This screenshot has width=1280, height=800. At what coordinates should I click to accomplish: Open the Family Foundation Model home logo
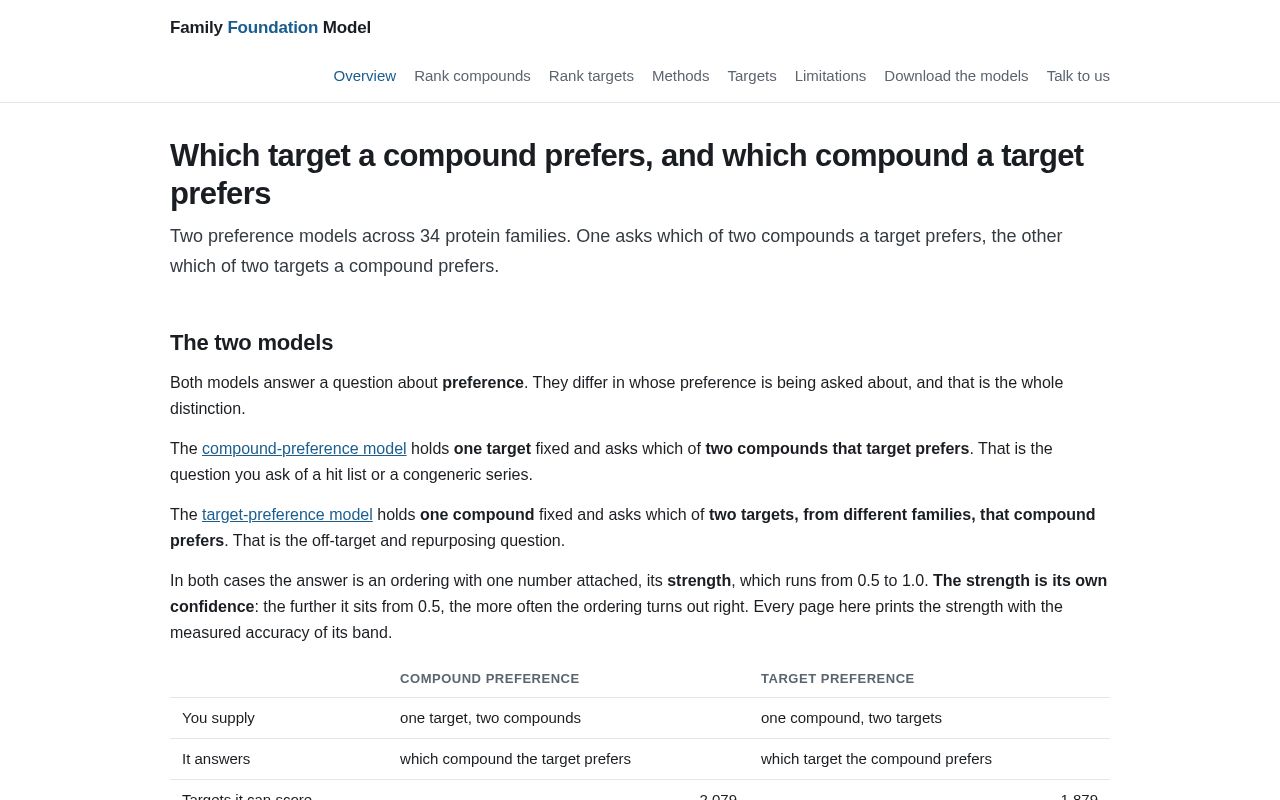click(x=270, y=28)
